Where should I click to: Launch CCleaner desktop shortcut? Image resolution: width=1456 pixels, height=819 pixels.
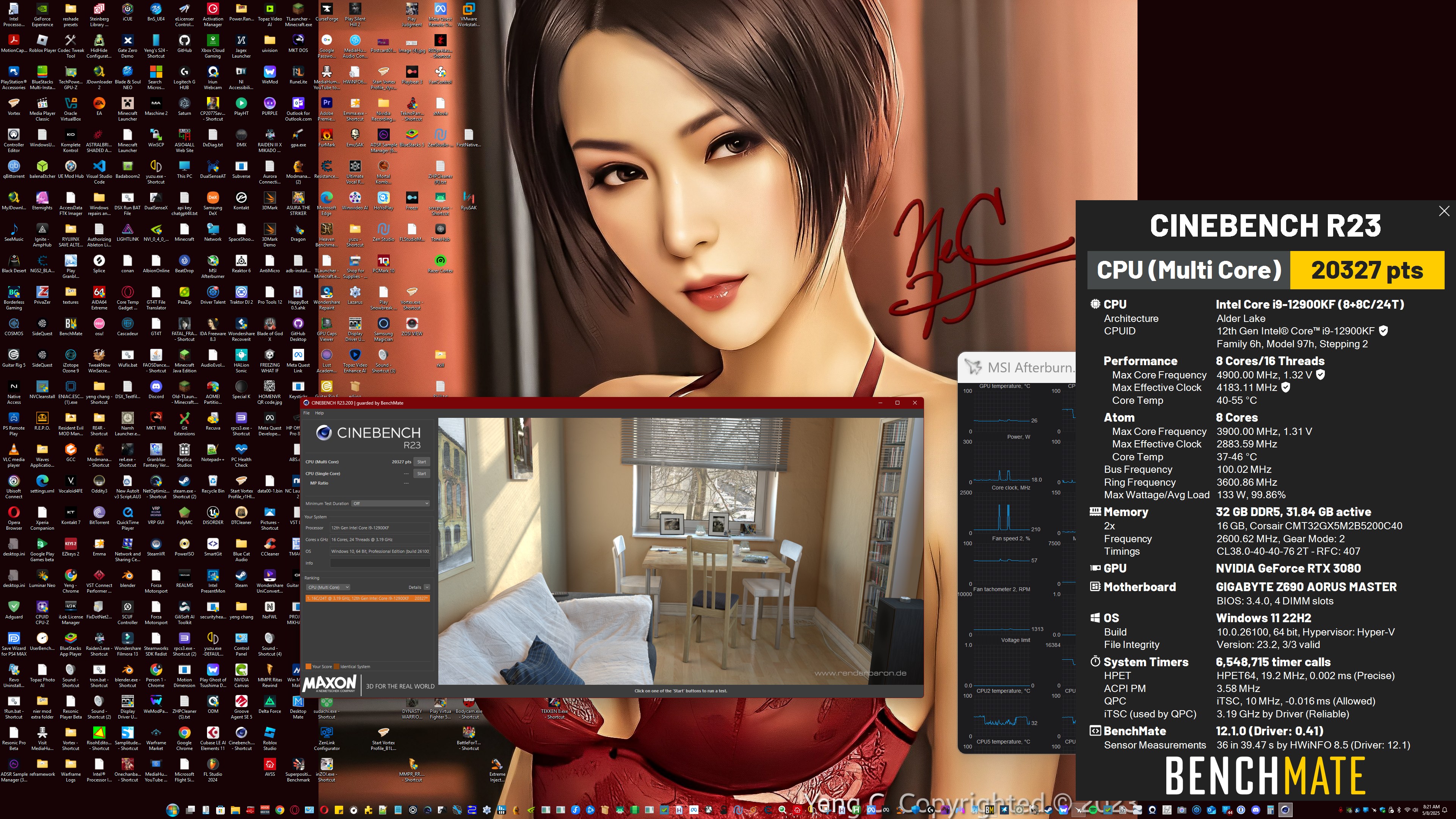pyautogui.click(x=270, y=546)
